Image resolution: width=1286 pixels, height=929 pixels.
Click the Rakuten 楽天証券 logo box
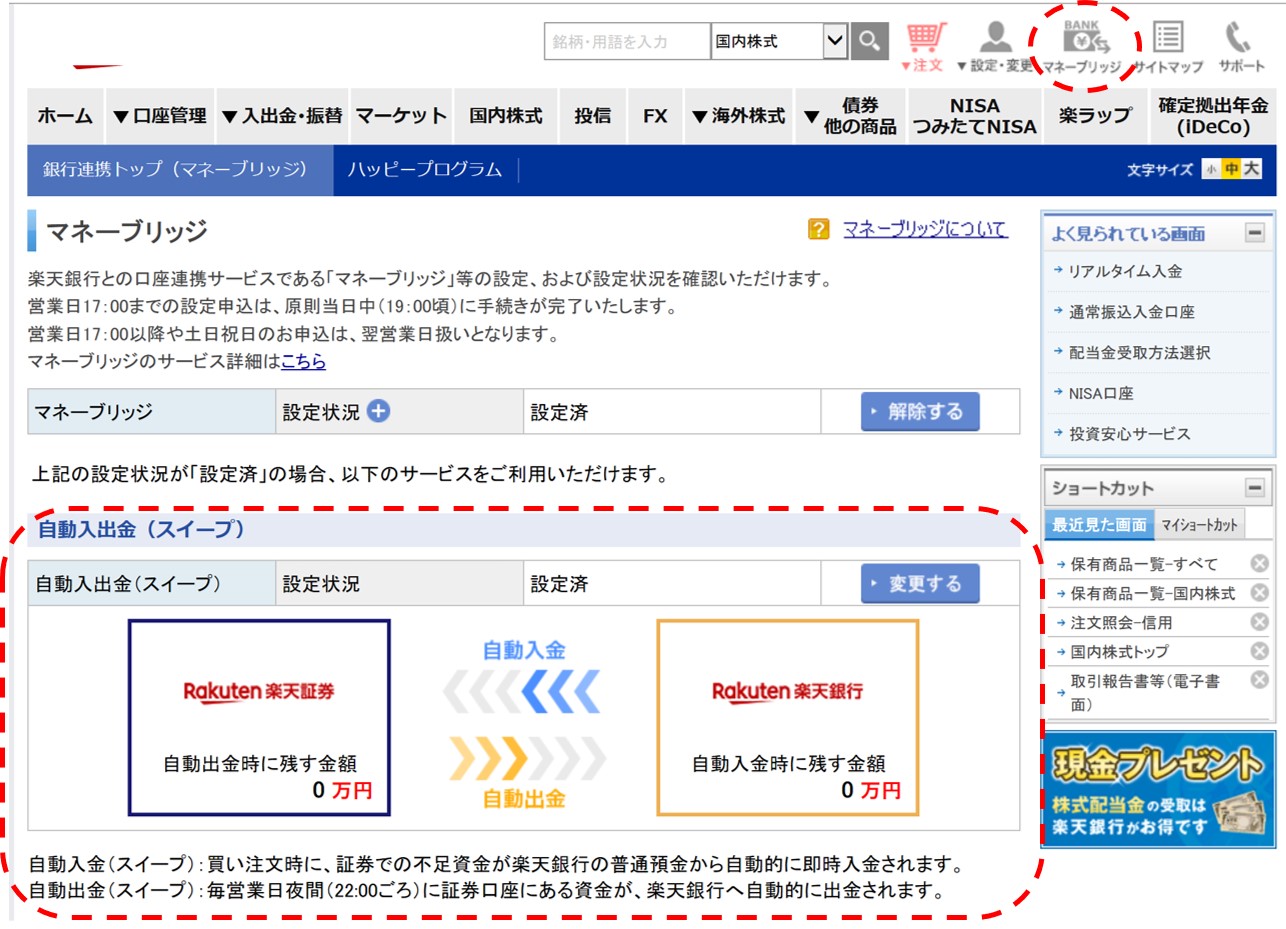[259, 717]
